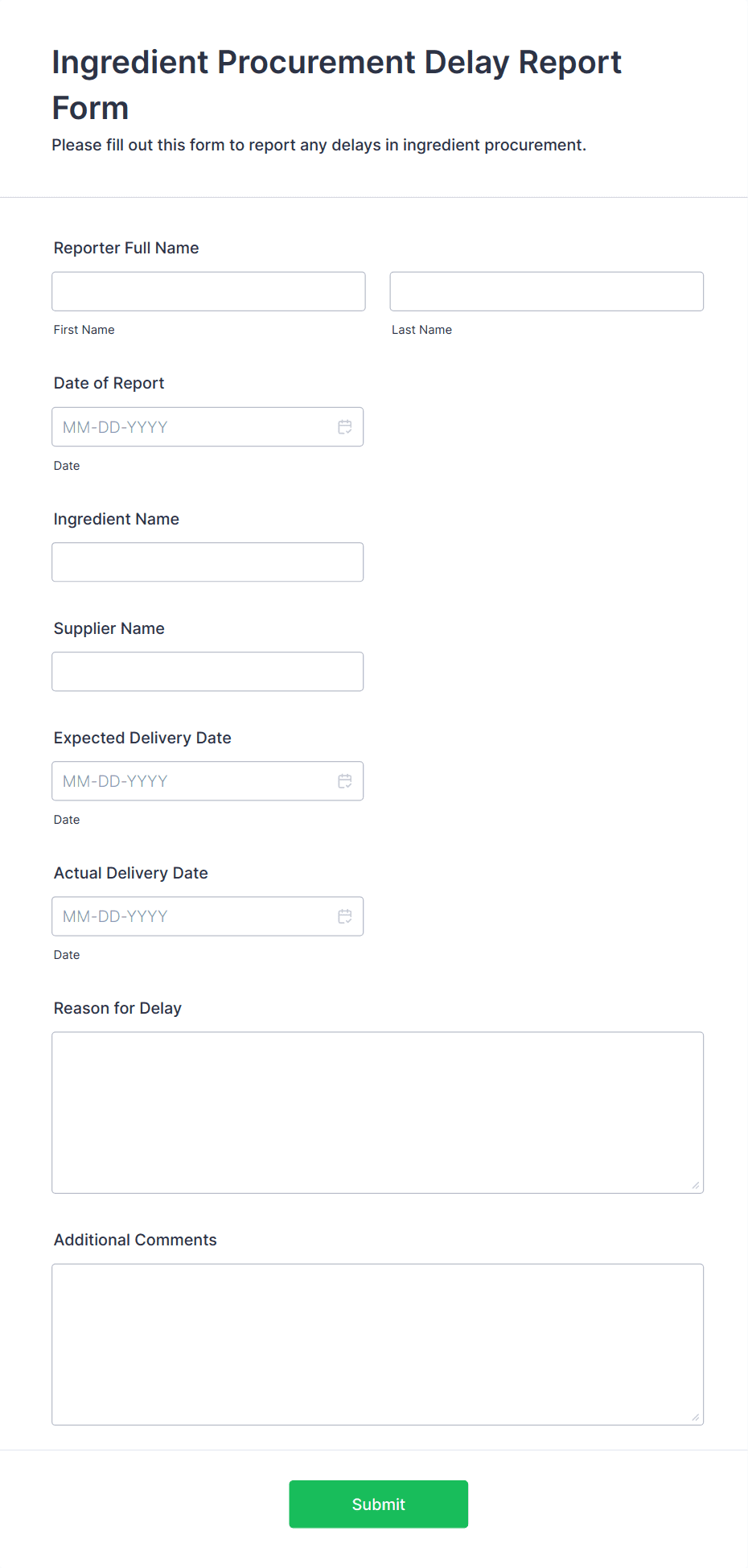This screenshot has width=748, height=1568.
Task: Click the instructions text below the title
Action: point(319,145)
